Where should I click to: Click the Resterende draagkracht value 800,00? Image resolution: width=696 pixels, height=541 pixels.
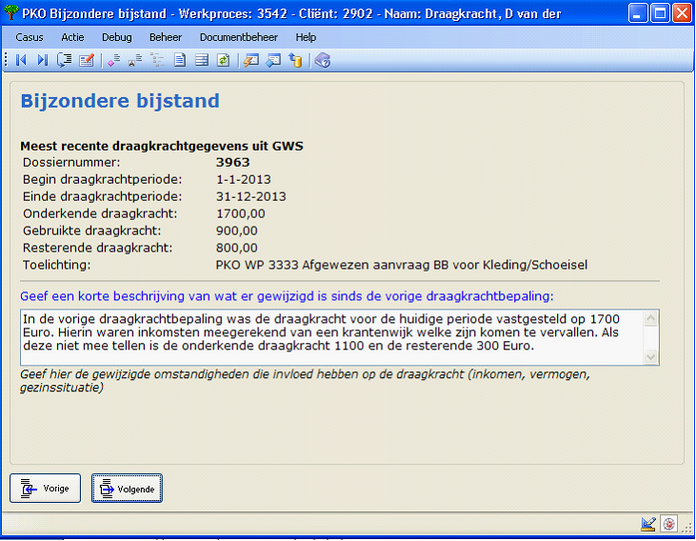237,248
